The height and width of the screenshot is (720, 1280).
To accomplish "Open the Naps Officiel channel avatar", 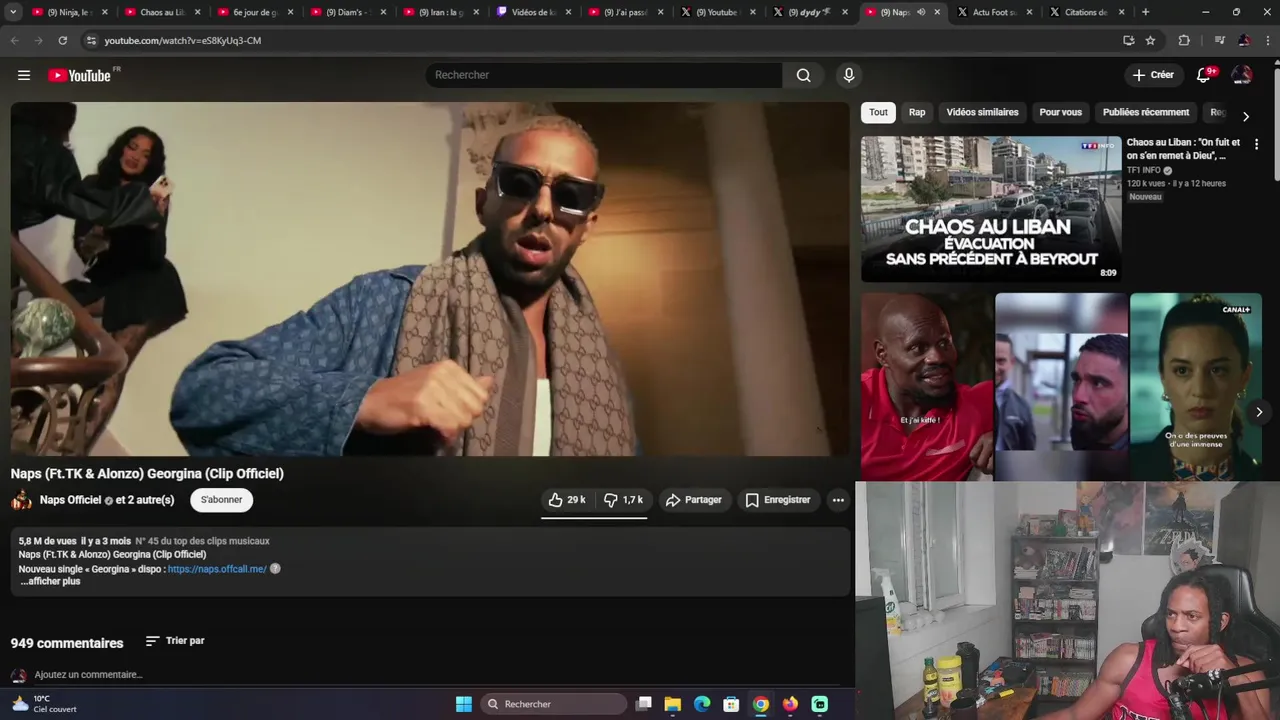I will 21,500.
